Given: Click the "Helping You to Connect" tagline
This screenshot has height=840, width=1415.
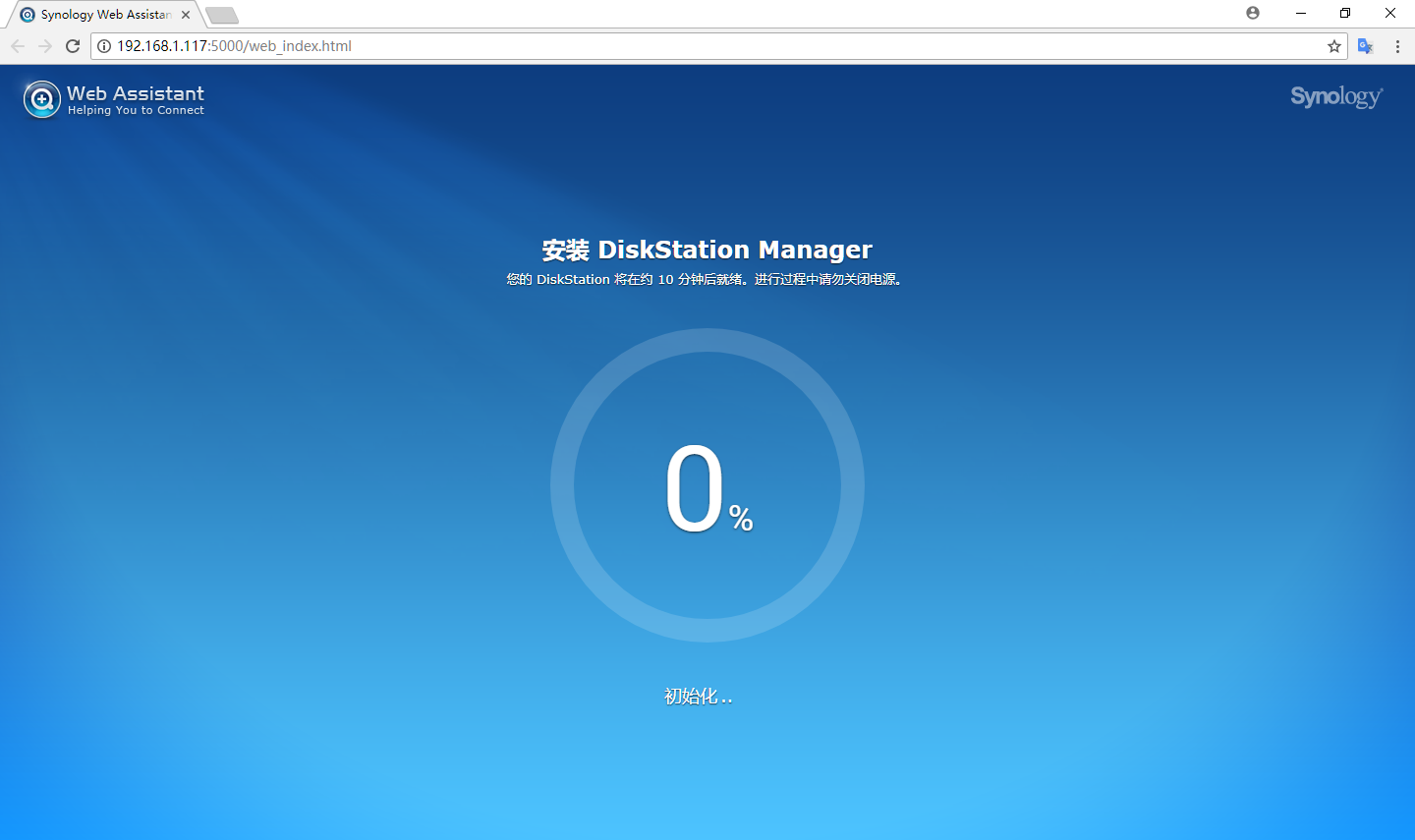Looking at the screenshot, I should click(x=136, y=110).
